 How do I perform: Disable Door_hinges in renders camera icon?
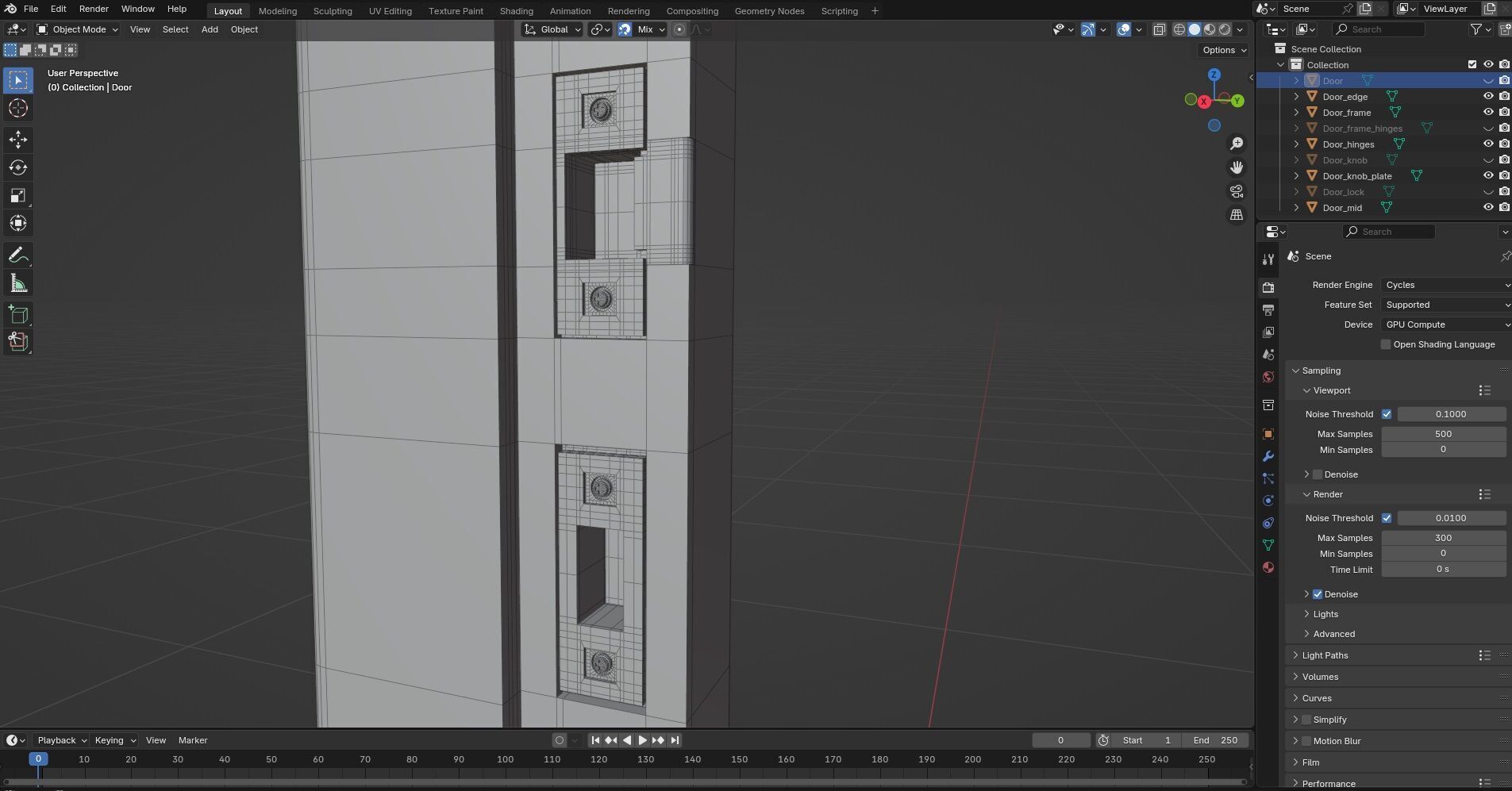click(x=1504, y=144)
